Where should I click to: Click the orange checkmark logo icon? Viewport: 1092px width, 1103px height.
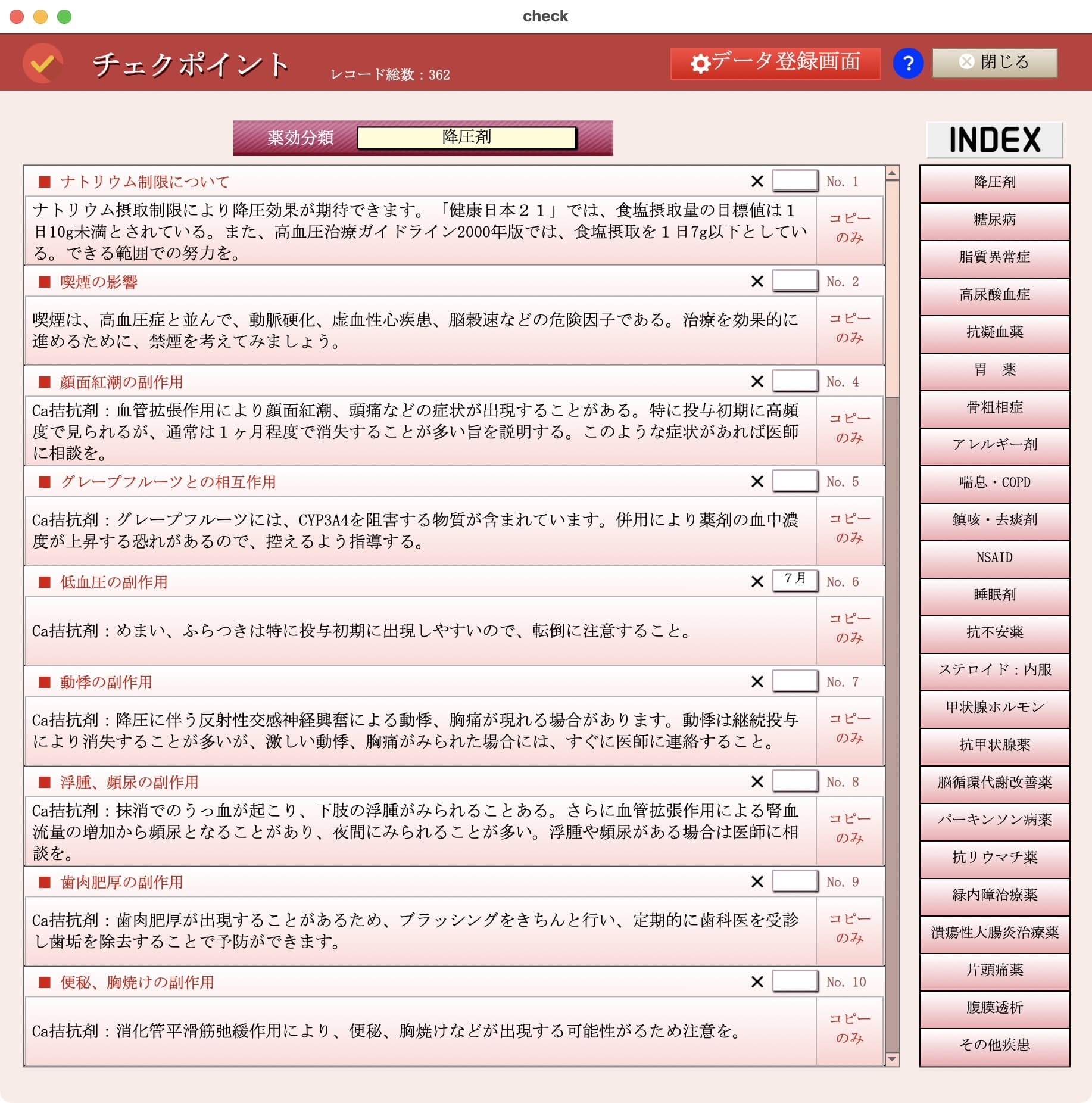42,63
